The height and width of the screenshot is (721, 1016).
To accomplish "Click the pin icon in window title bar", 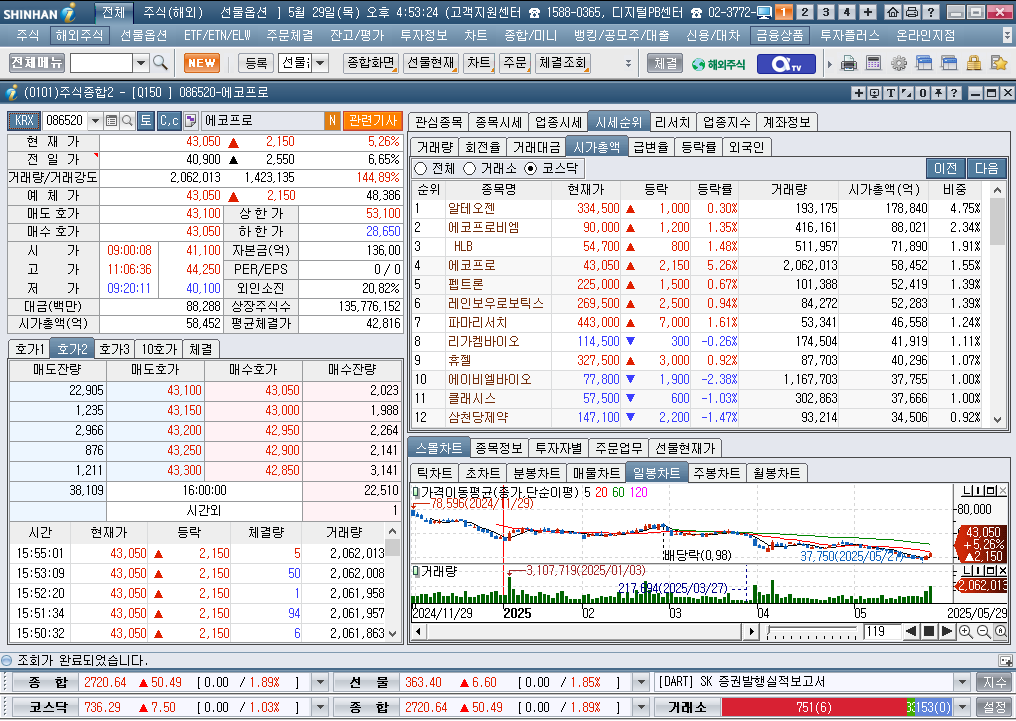I will (x=938, y=93).
